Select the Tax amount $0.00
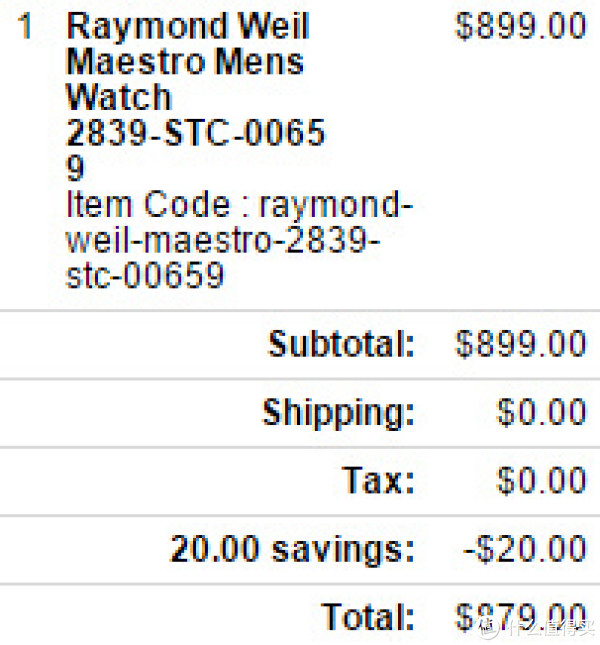600x645 pixels. tap(541, 480)
